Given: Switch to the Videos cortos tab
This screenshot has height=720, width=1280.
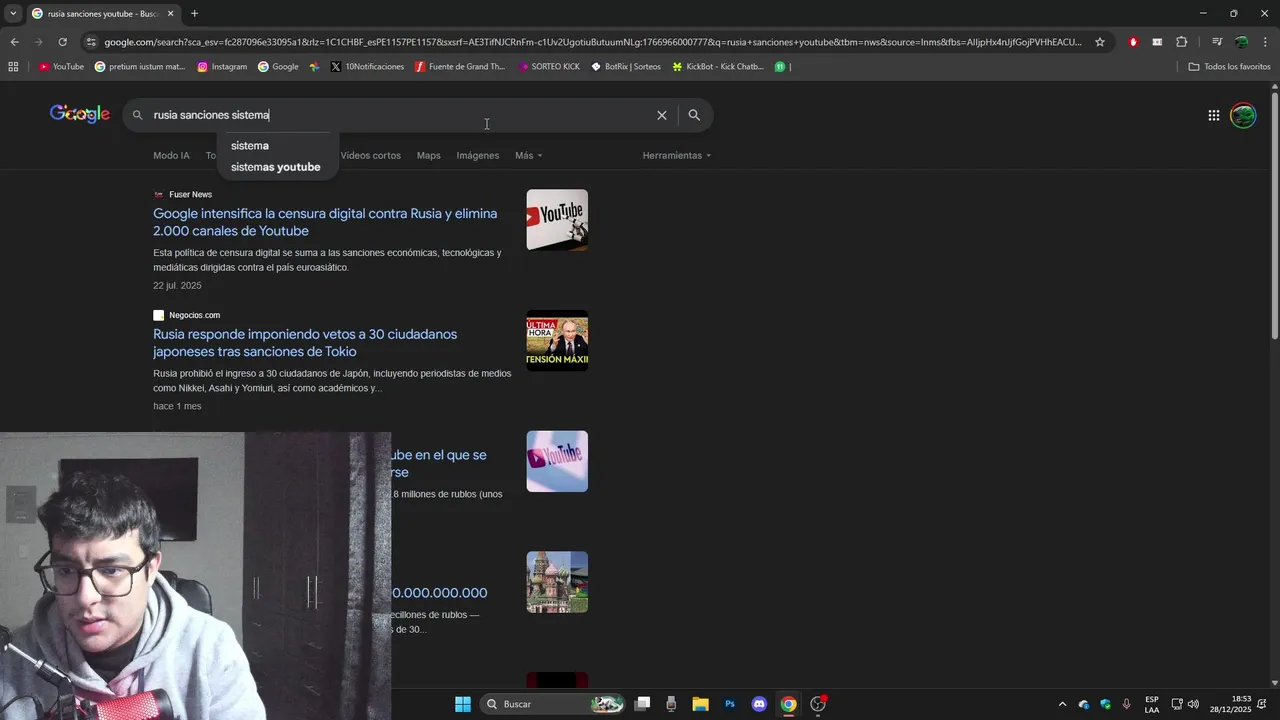Looking at the screenshot, I should pyautogui.click(x=370, y=156).
